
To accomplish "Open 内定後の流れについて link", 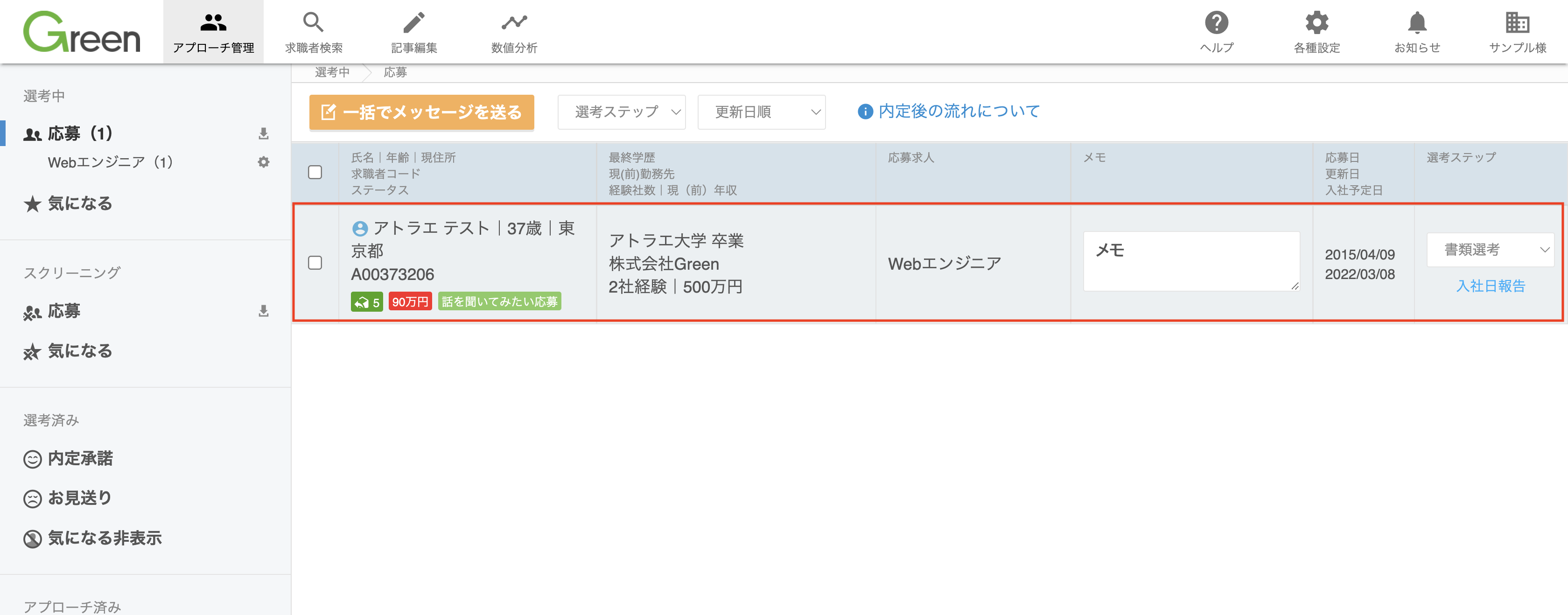I will (x=949, y=112).
